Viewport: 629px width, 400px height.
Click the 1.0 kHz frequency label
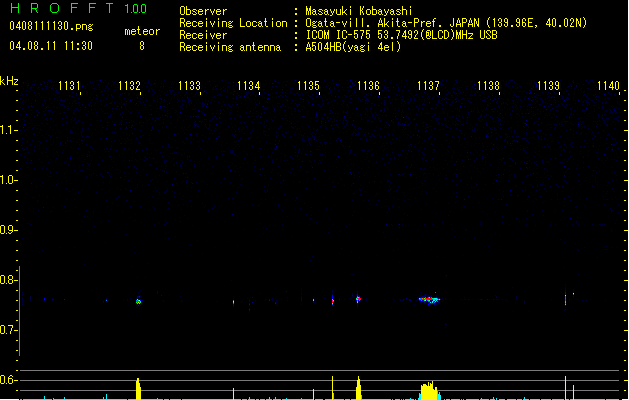pyautogui.click(x=8, y=180)
